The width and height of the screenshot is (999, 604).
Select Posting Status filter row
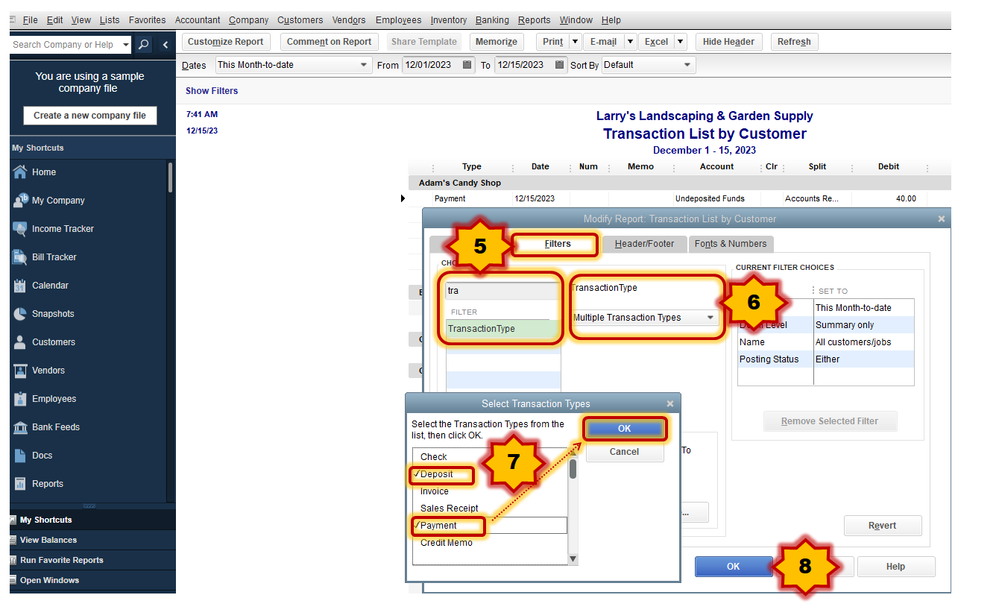(x=826, y=360)
